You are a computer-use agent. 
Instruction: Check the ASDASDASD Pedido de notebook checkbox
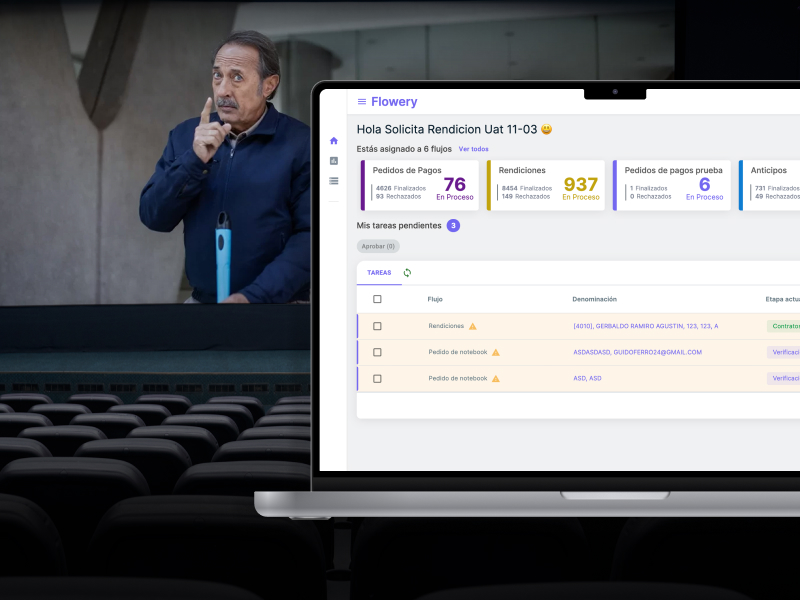click(377, 352)
